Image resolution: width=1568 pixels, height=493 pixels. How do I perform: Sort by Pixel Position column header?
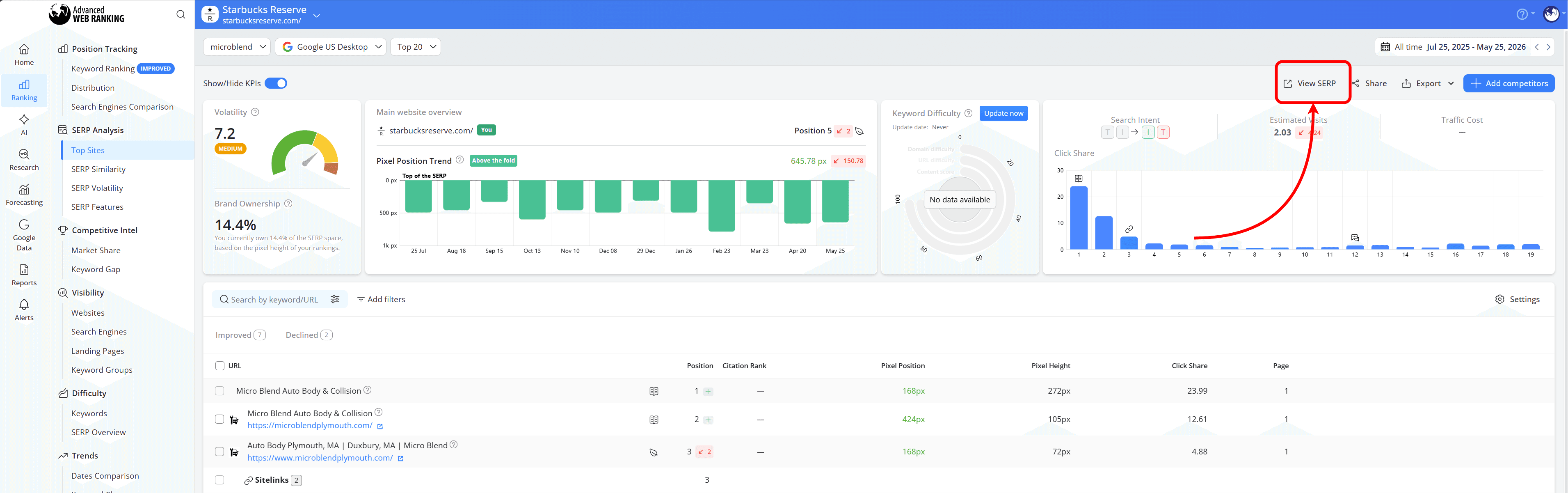pos(902,366)
